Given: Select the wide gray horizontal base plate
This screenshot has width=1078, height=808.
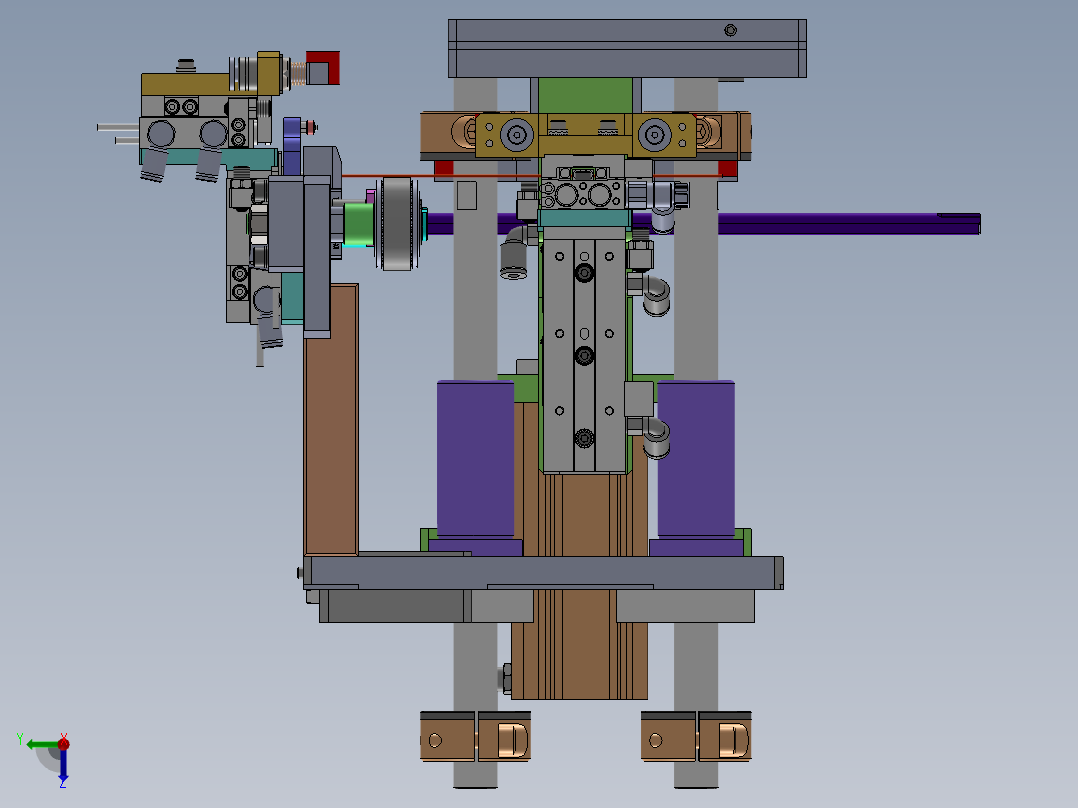Looking at the screenshot, I should [x=543, y=573].
